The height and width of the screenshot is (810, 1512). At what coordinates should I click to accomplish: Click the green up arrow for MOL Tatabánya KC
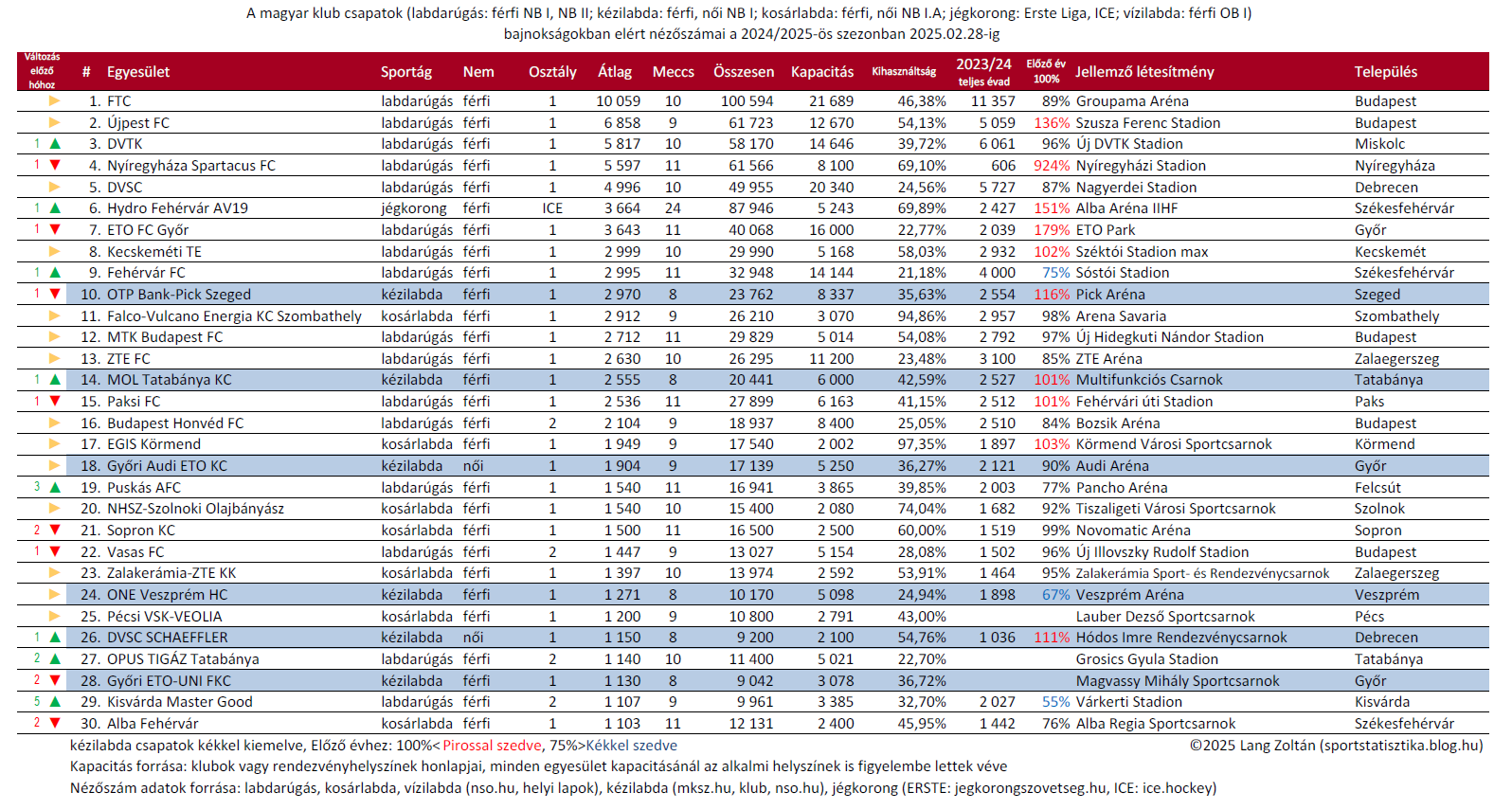[55, 380]
